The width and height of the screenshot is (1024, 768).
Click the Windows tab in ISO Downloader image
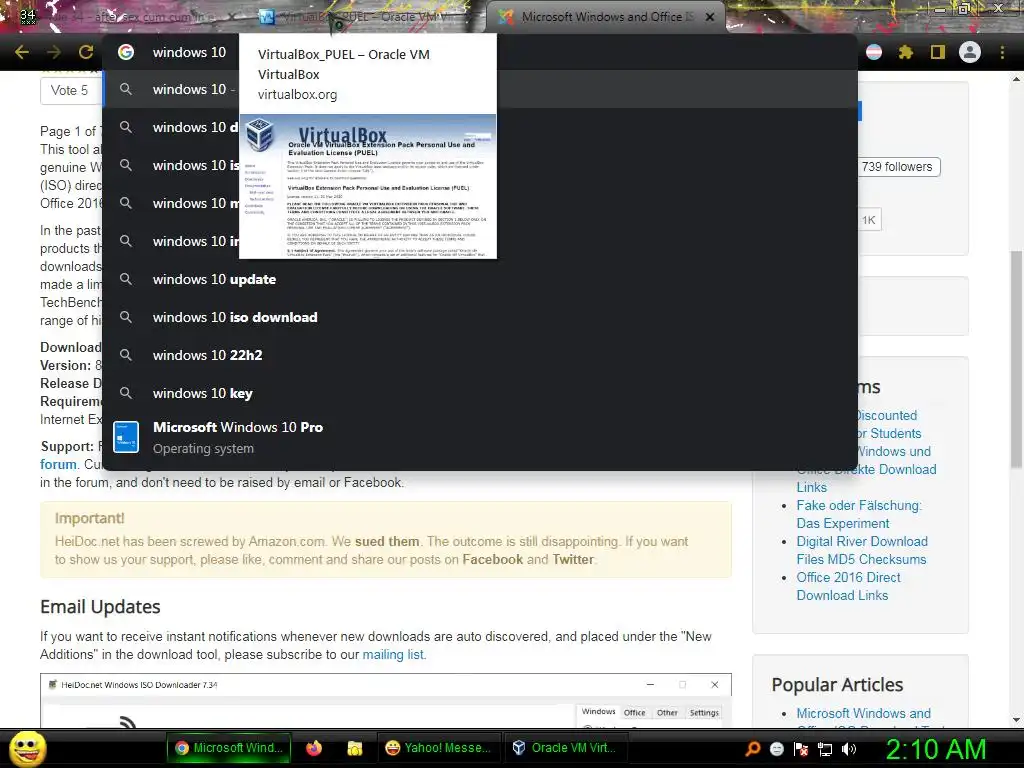[x=598, y=712]
